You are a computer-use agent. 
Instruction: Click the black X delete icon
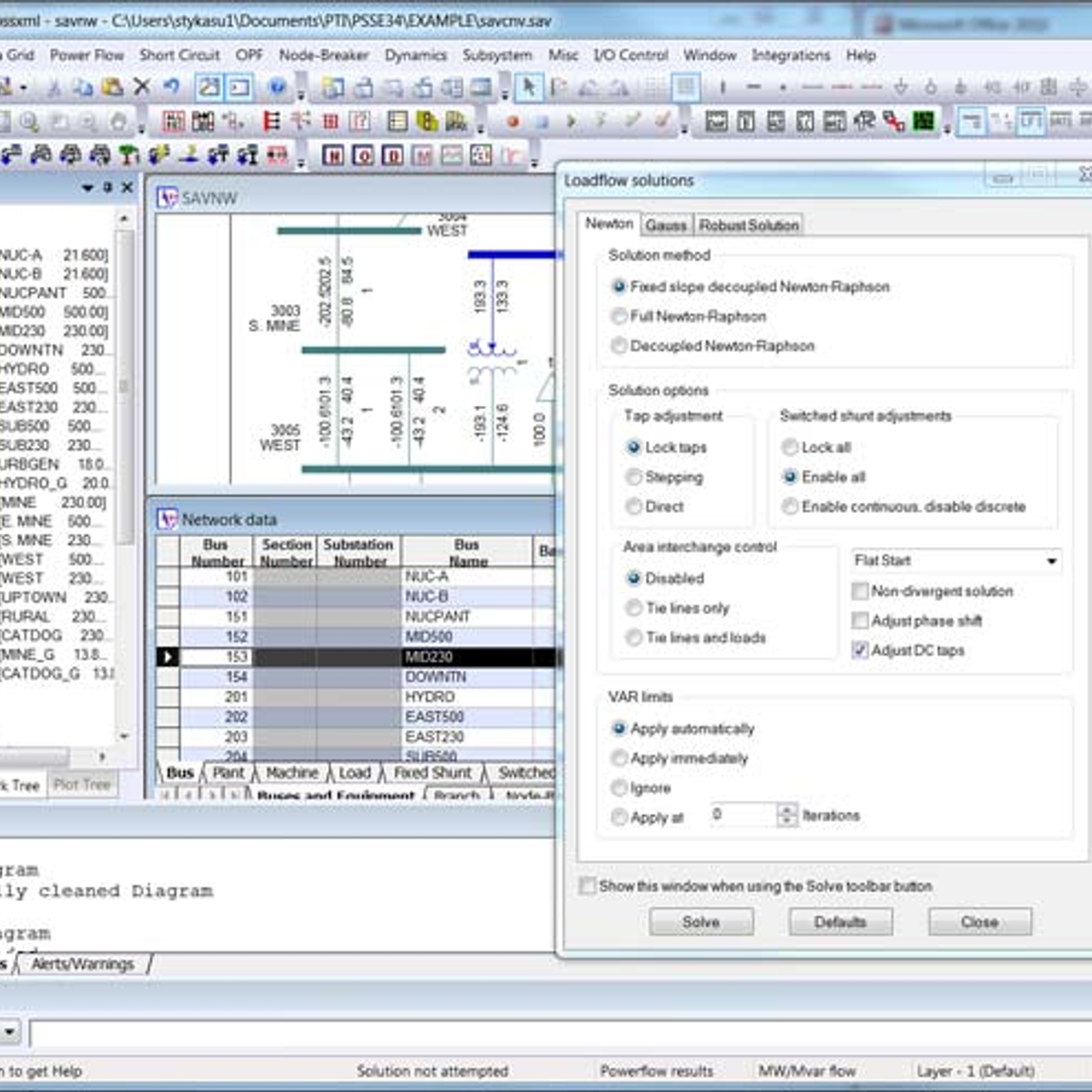[x=141, y=87]
